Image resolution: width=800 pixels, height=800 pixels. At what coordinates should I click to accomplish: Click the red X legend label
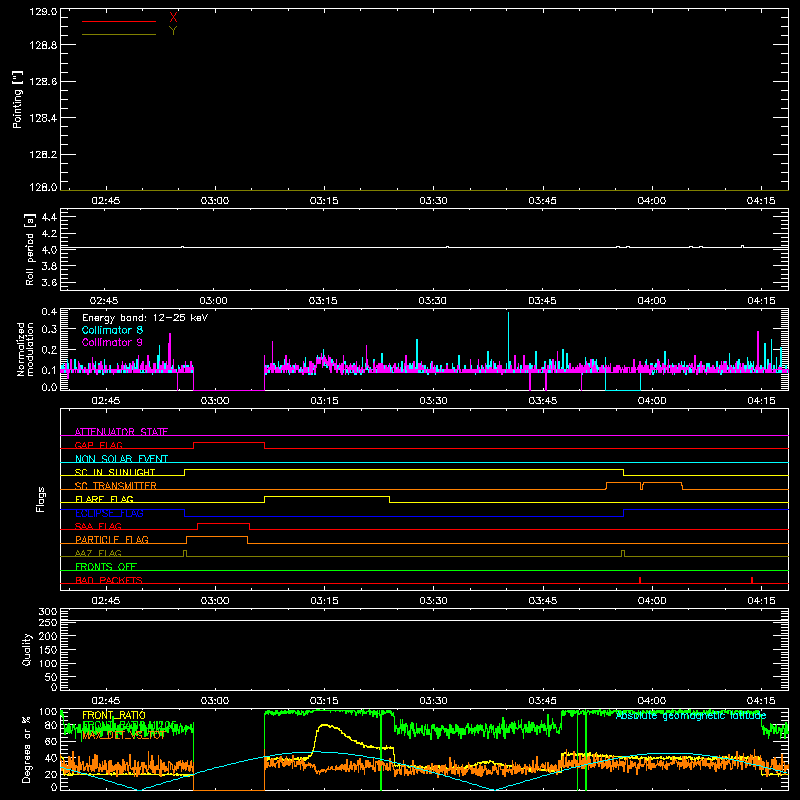pyautogui.click(x=173, y=18)
